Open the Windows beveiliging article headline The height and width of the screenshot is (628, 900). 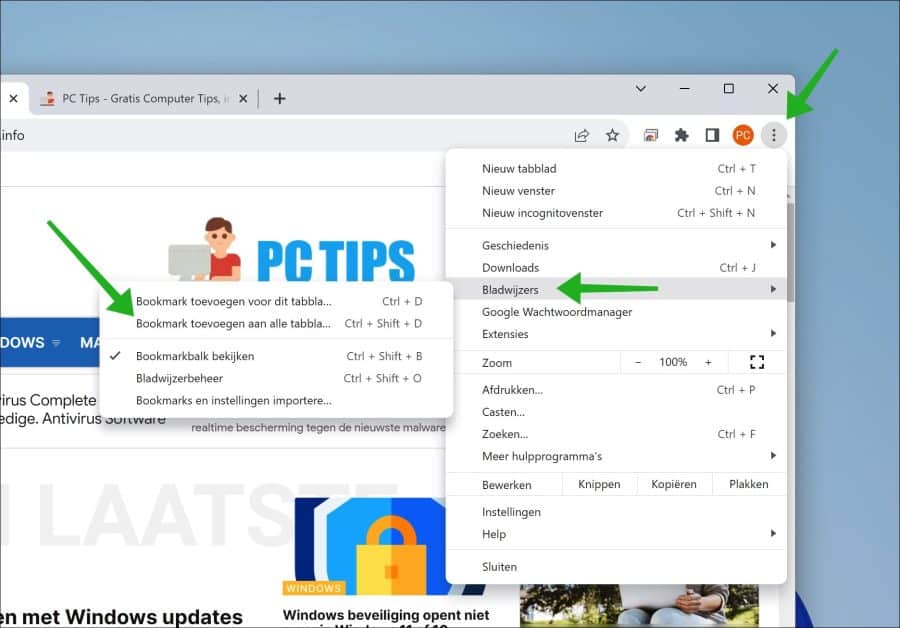(x=386, y=616)
